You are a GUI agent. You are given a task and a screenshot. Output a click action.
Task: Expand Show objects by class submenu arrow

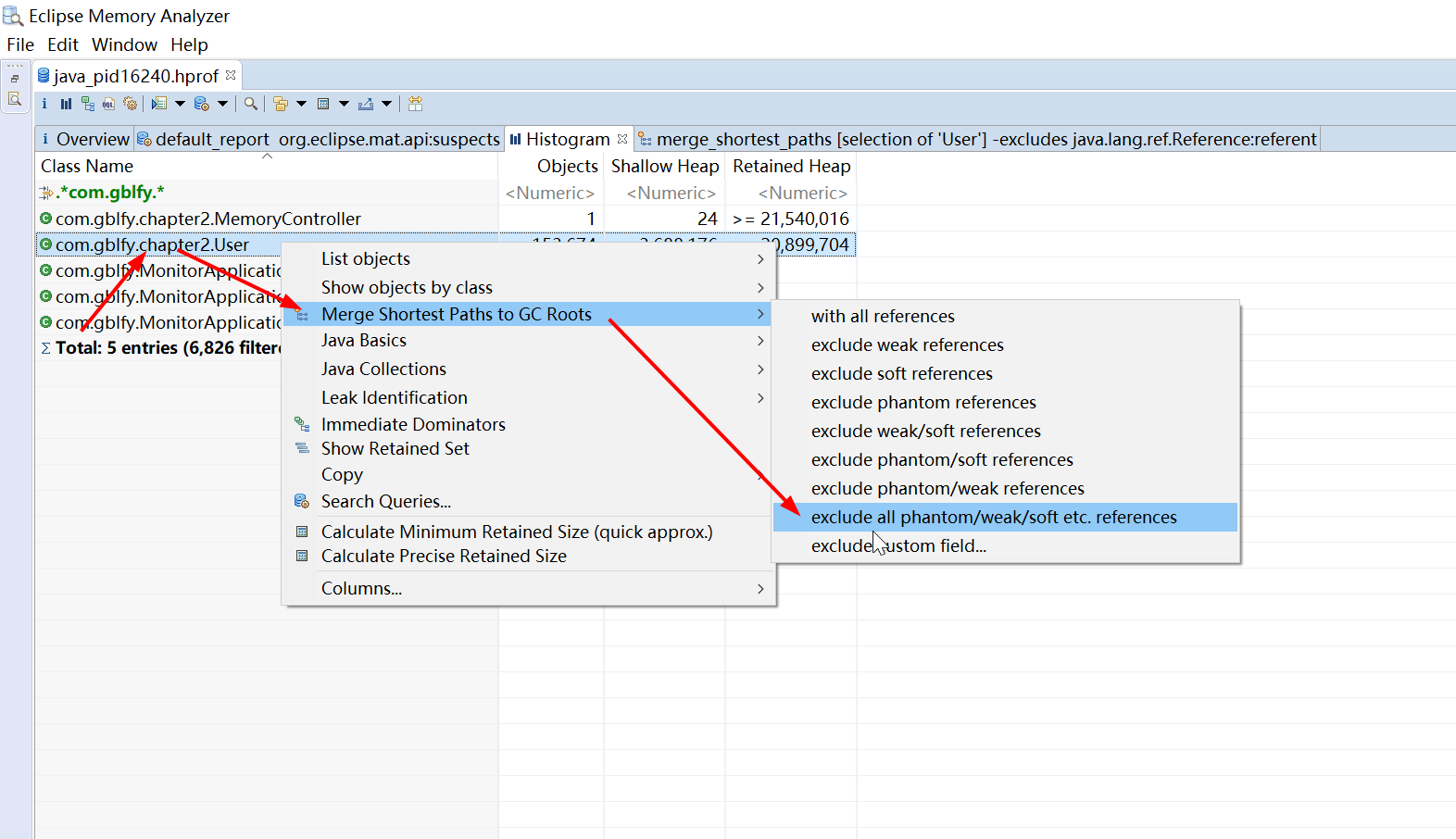coord(760,288)
